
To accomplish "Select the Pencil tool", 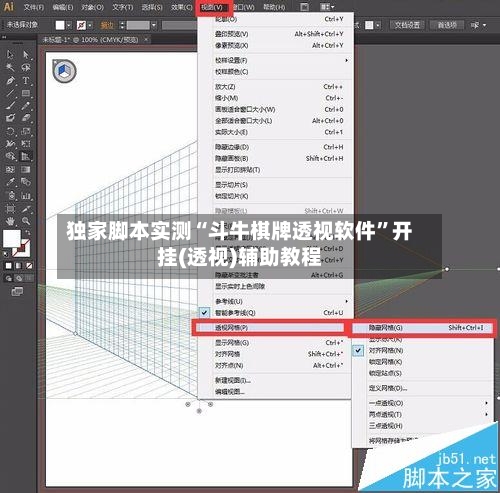I will point(26,106).
